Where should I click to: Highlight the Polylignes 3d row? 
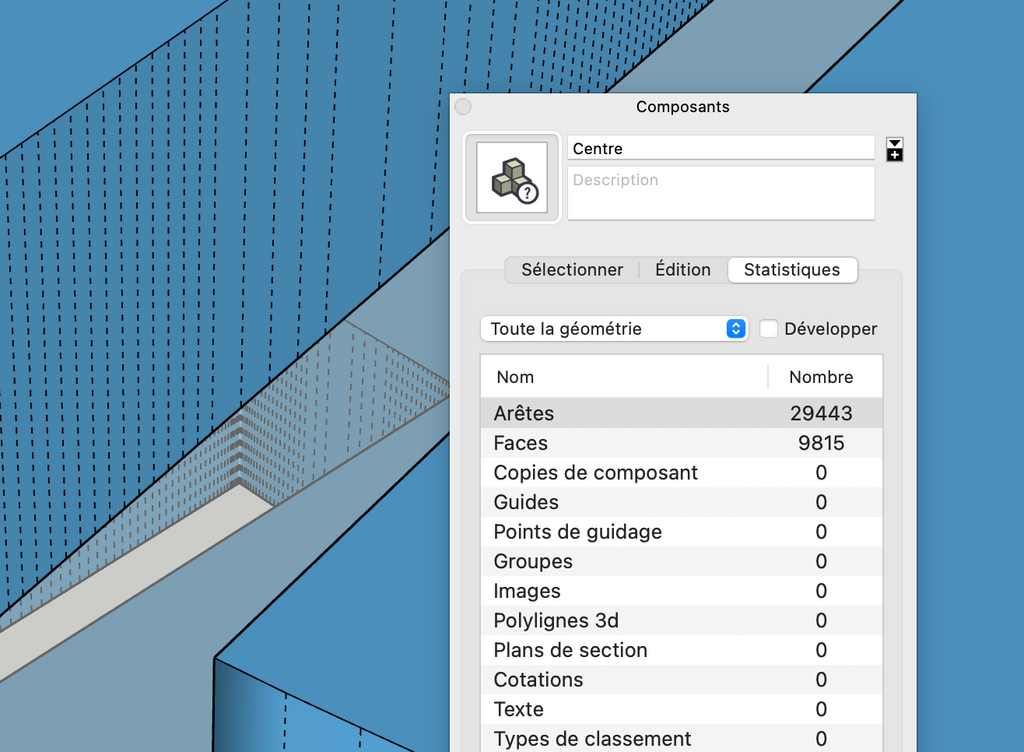click(x=680, y=621)
